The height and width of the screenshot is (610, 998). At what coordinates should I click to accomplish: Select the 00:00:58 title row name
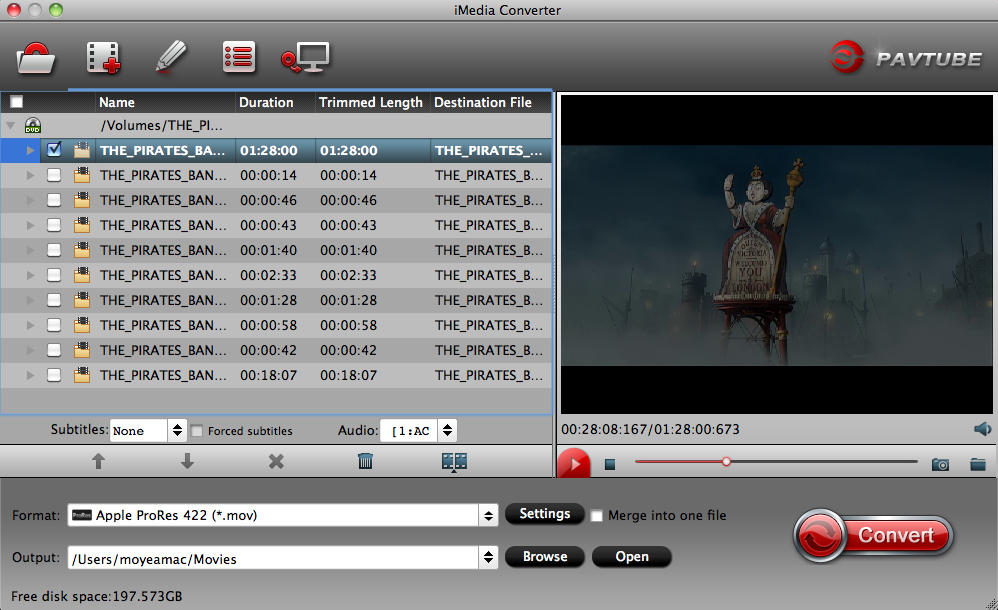coord(163,325)
